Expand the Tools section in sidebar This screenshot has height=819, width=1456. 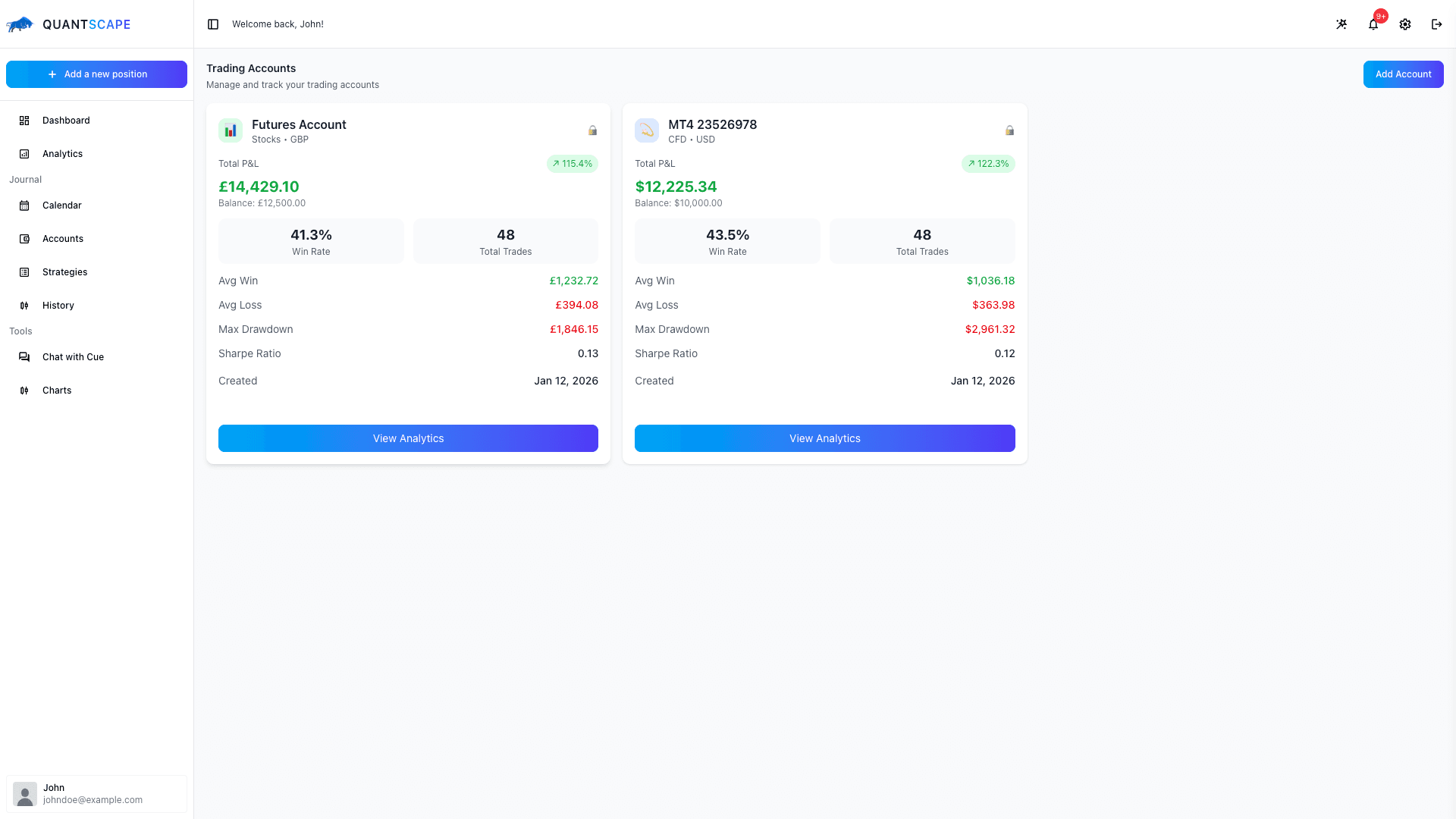(20, 331)
